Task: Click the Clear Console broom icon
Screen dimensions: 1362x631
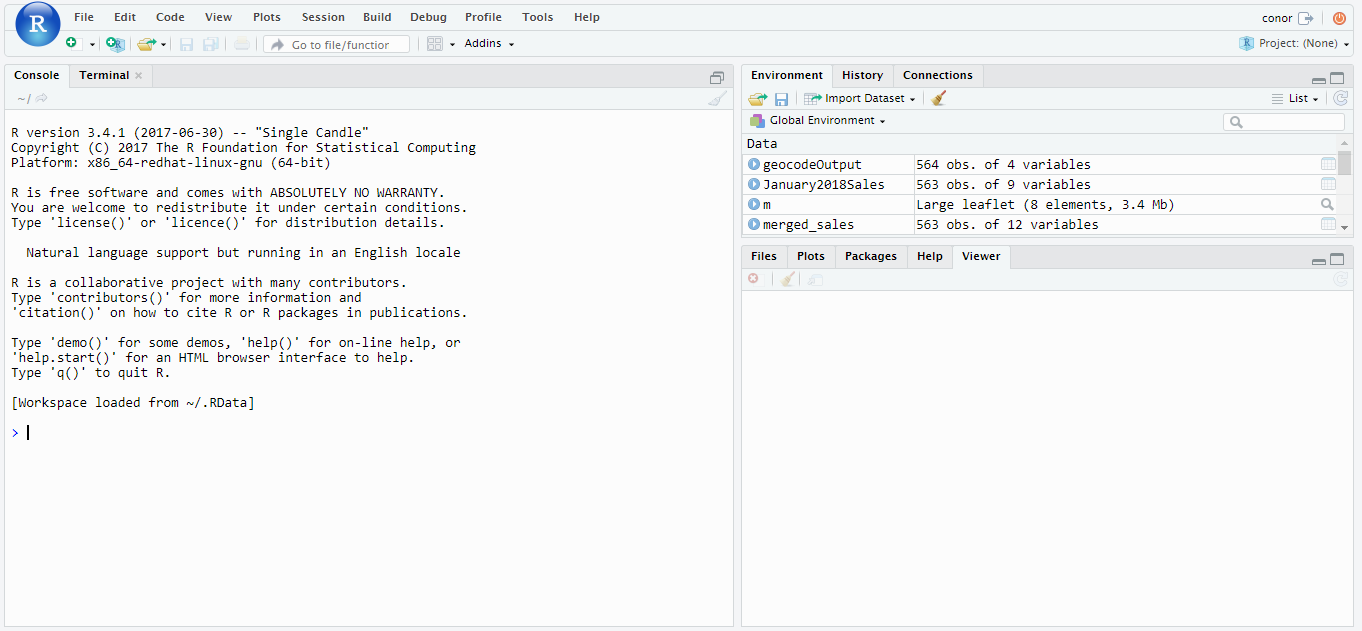Action: [717, 98]
